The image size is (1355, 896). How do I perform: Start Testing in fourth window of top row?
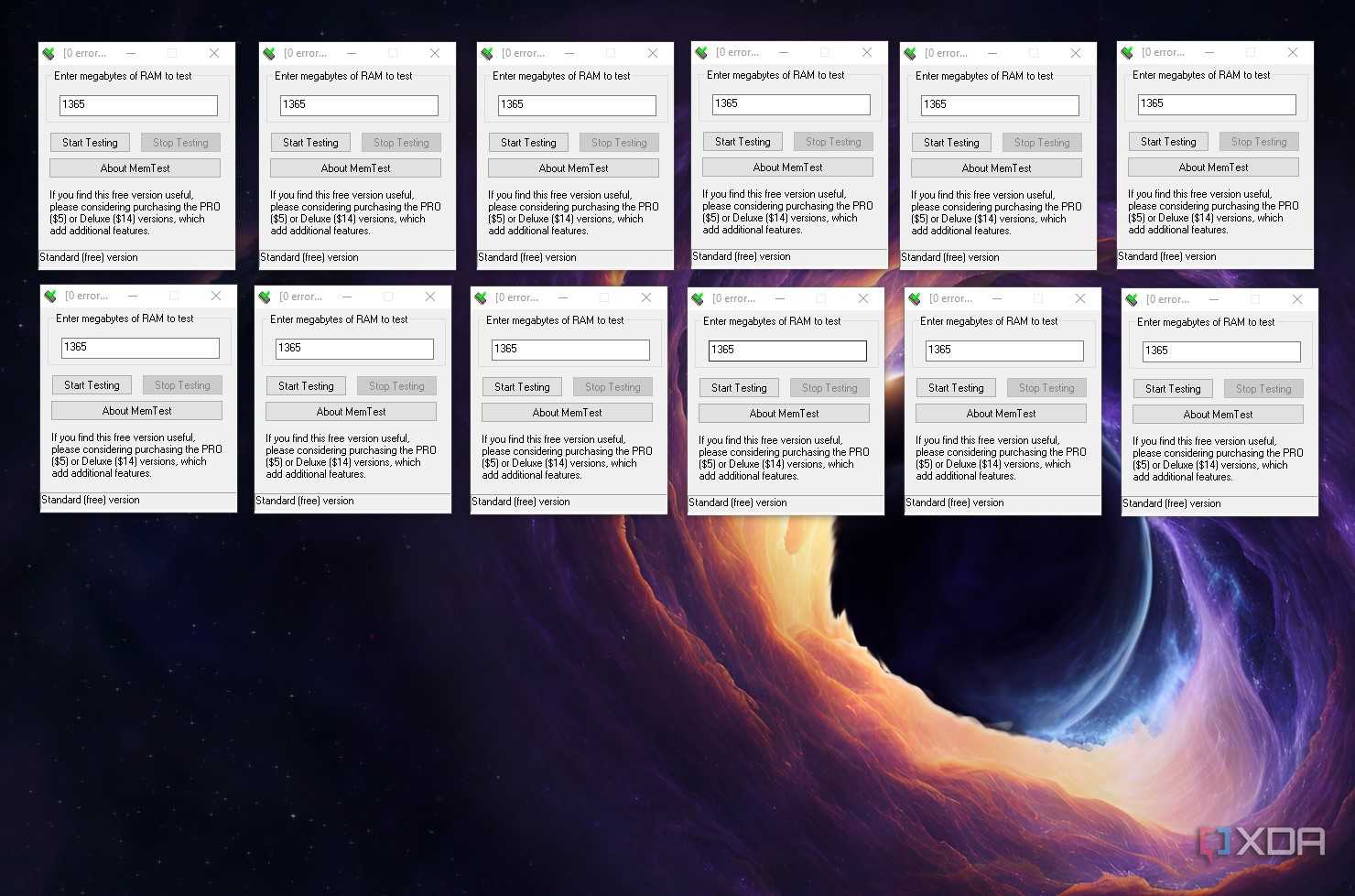pyautogui.click(x=743, y=142)
